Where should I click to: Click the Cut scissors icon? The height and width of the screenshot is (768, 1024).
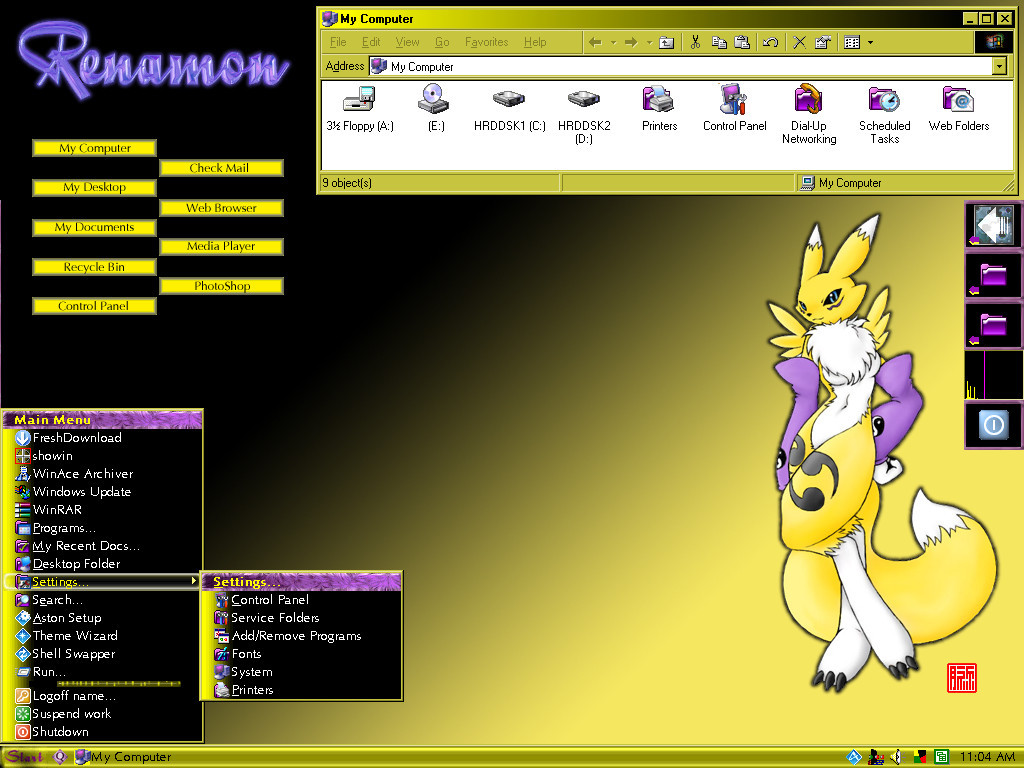click(696, 42)
